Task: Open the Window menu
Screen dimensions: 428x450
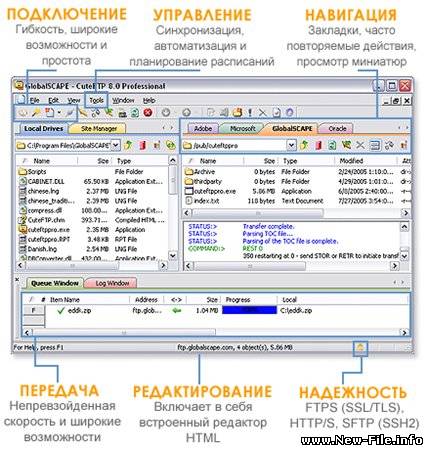Action: (x=123, y=100)
